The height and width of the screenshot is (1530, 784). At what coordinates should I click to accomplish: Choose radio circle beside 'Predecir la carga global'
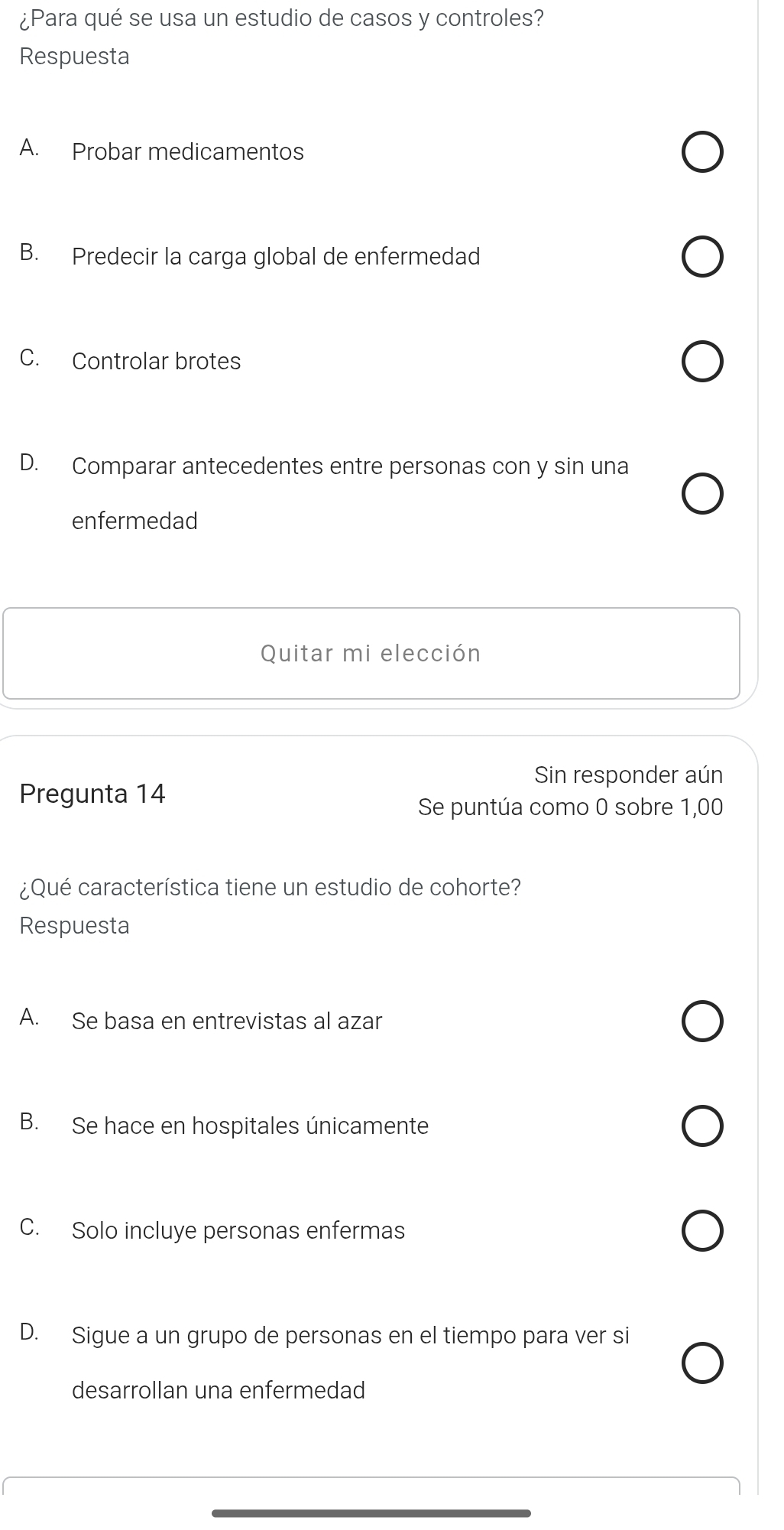coord(702,258)
